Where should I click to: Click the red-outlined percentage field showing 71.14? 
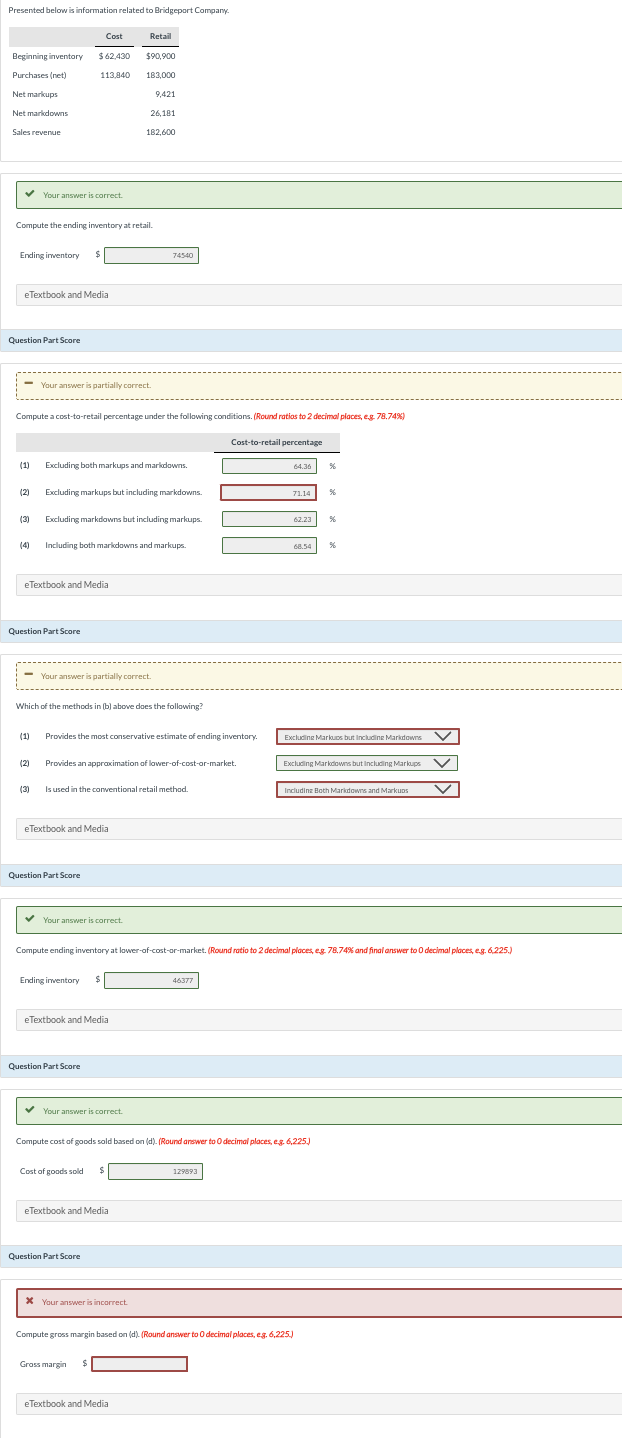pyautogui.click(x=269, y=492)
